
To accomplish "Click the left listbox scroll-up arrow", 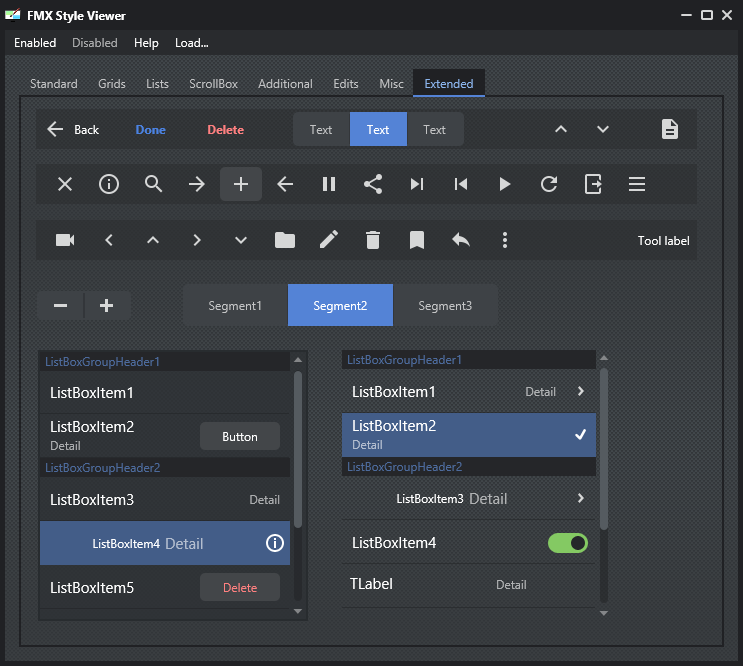I will (x=298, y=360).
